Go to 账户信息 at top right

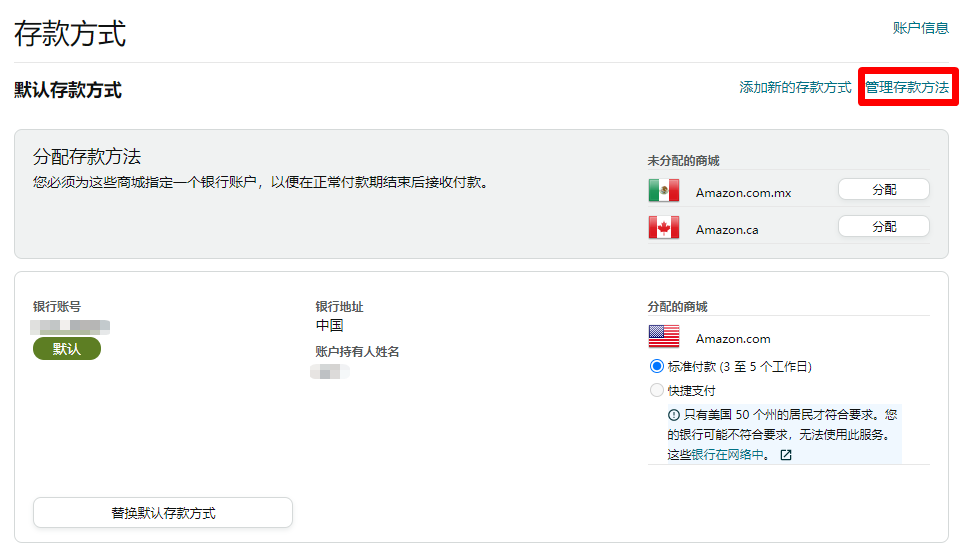tap(920, 28)
